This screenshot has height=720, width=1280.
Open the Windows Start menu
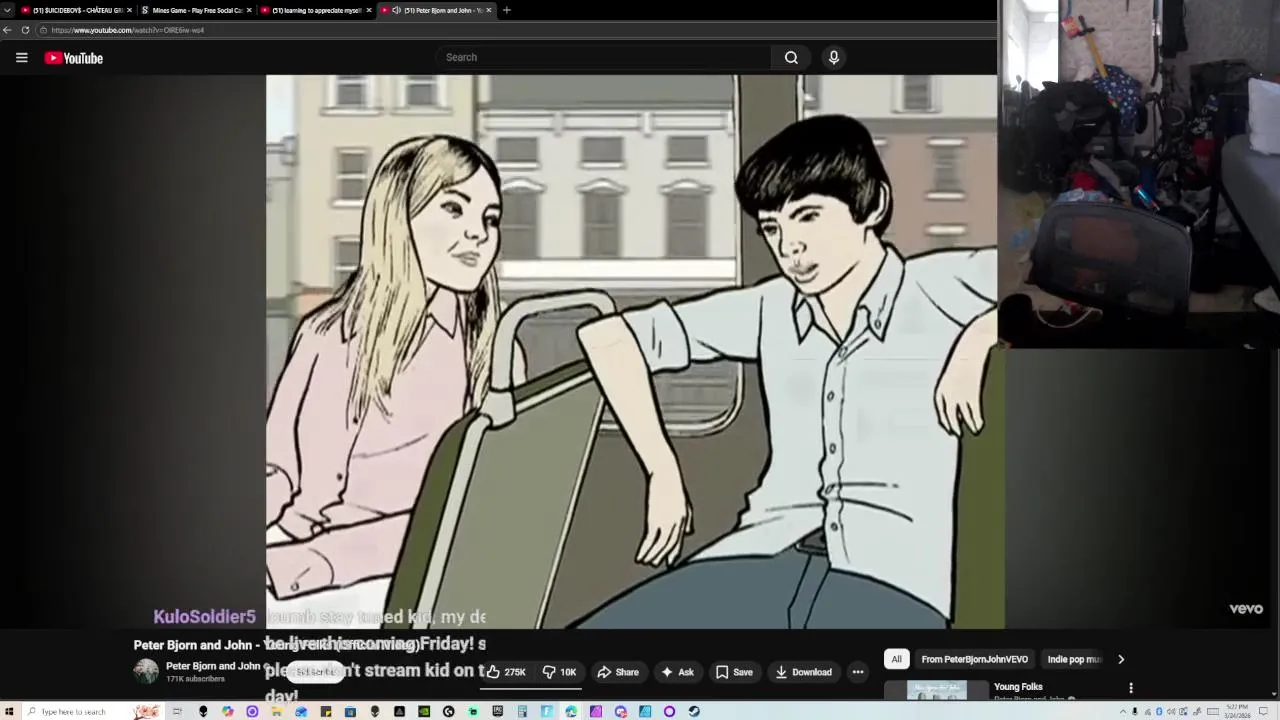(9, 711)
